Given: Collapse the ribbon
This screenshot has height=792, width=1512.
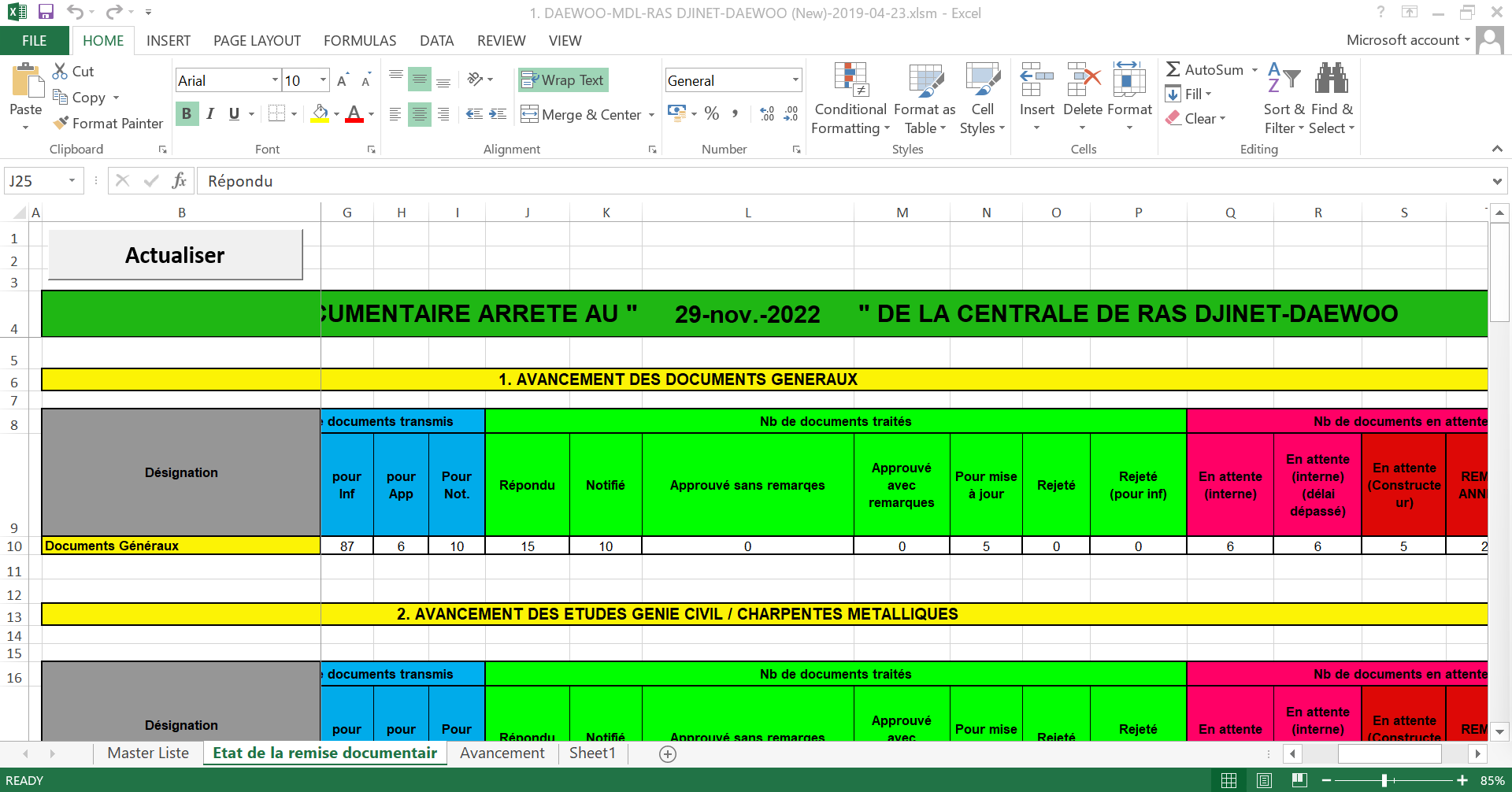Looking at the screenshot, I should [1497, 149].
